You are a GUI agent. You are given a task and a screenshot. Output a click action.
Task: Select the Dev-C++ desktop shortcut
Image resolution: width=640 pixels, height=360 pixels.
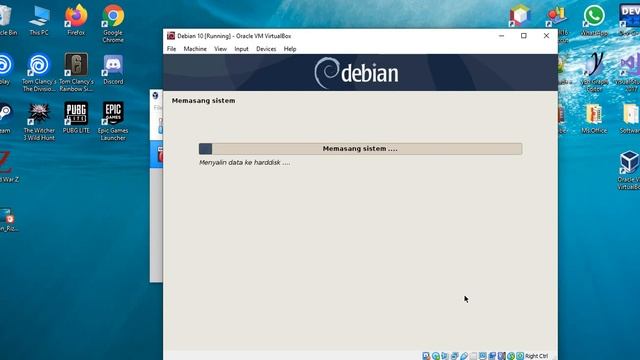[x=630, y=20]
